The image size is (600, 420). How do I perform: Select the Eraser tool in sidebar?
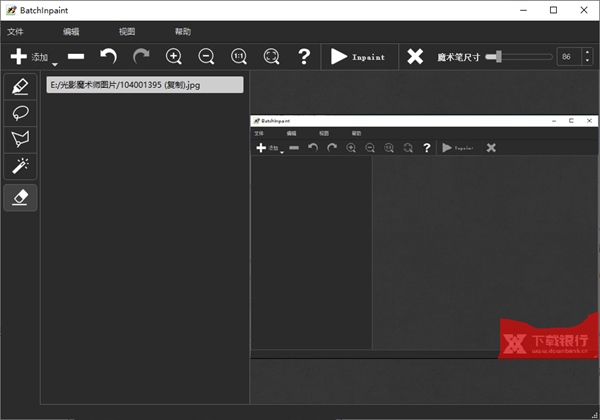[20, 197]
